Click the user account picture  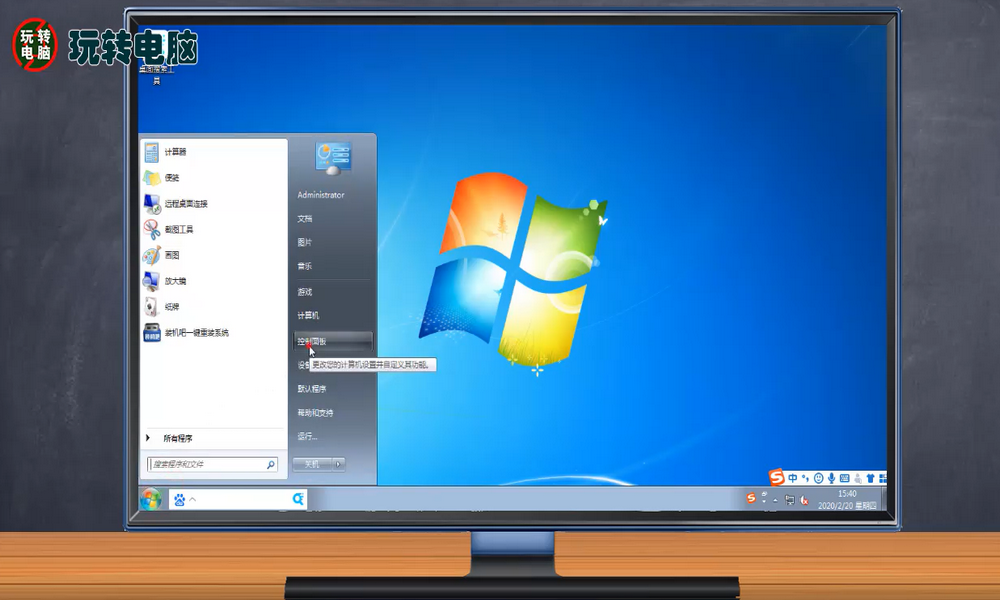pyautogui.click(x=333, y=157)
